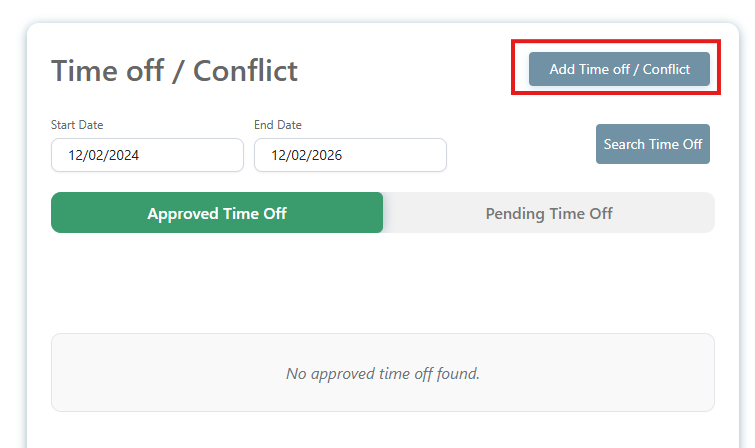Screen dimensions: 755x448
Task: Click the blank area between tabs and results panel
Action: click(383, 283)
